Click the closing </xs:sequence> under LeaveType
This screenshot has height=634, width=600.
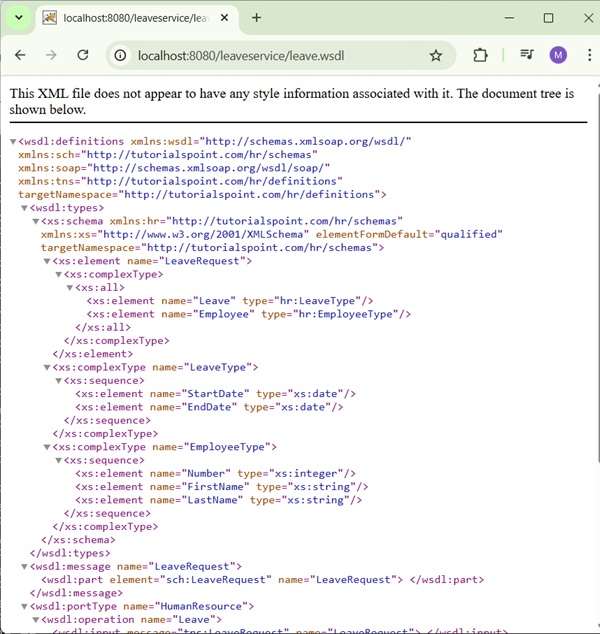tap(107, 421)
